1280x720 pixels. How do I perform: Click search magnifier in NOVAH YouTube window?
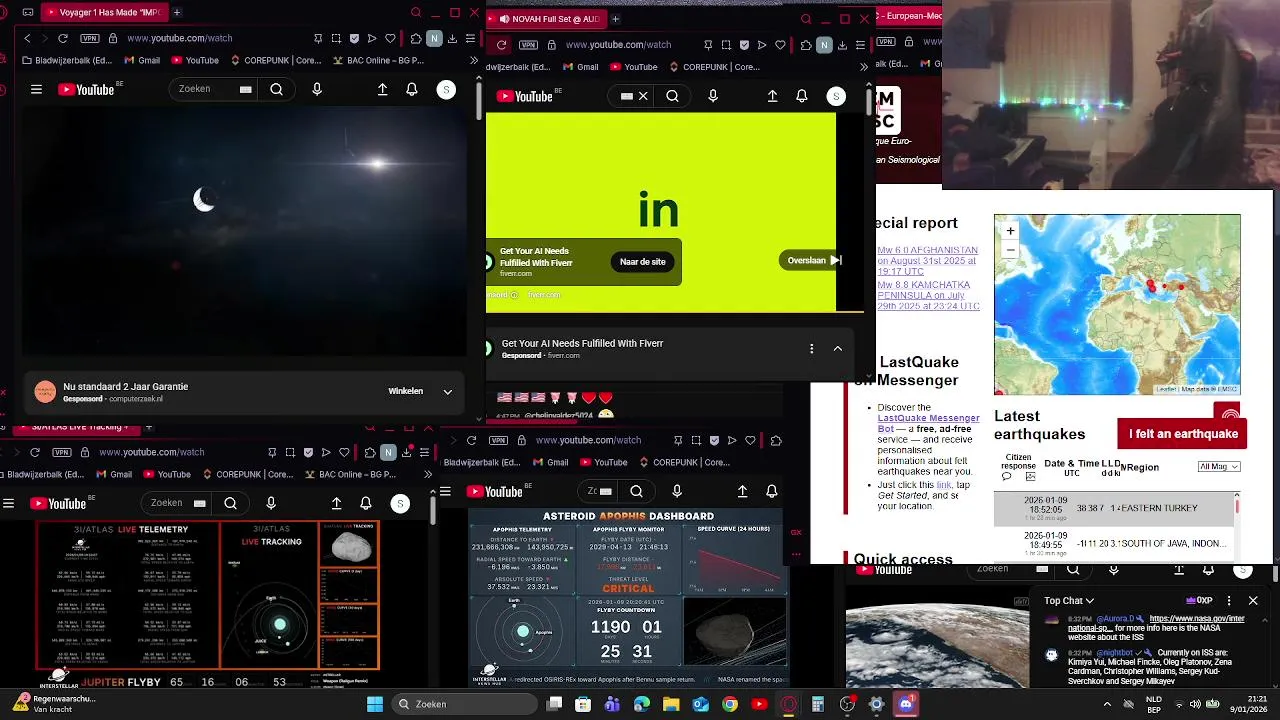click(673, 96)
